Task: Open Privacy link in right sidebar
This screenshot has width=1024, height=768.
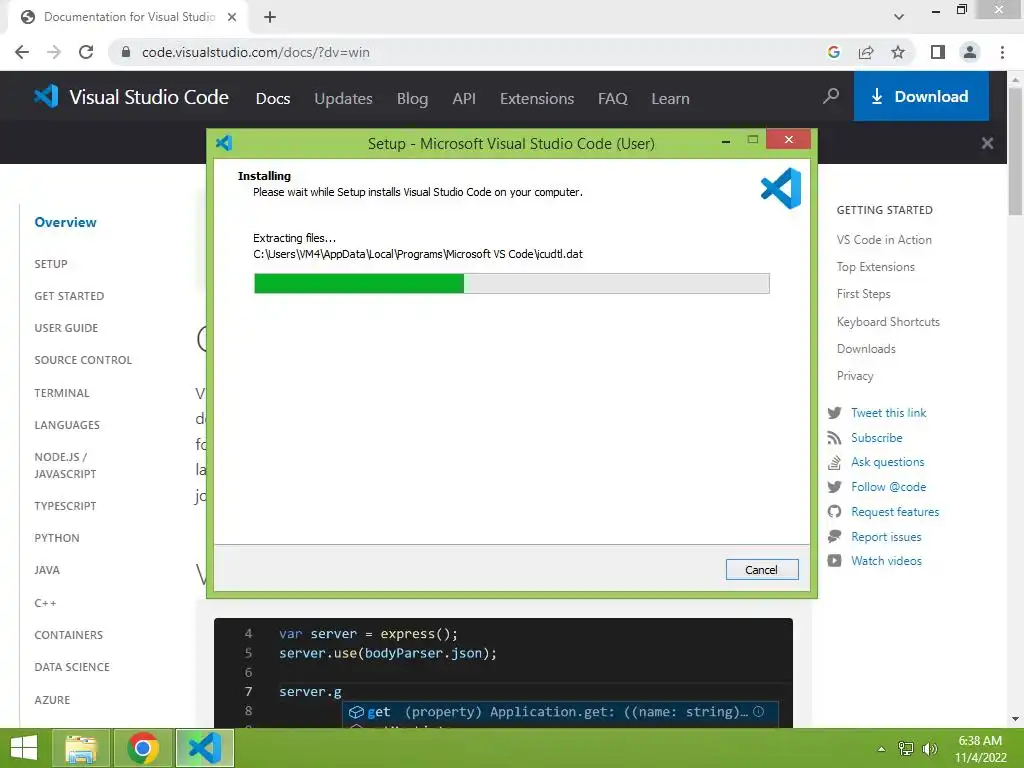Action: click(855, 376)
